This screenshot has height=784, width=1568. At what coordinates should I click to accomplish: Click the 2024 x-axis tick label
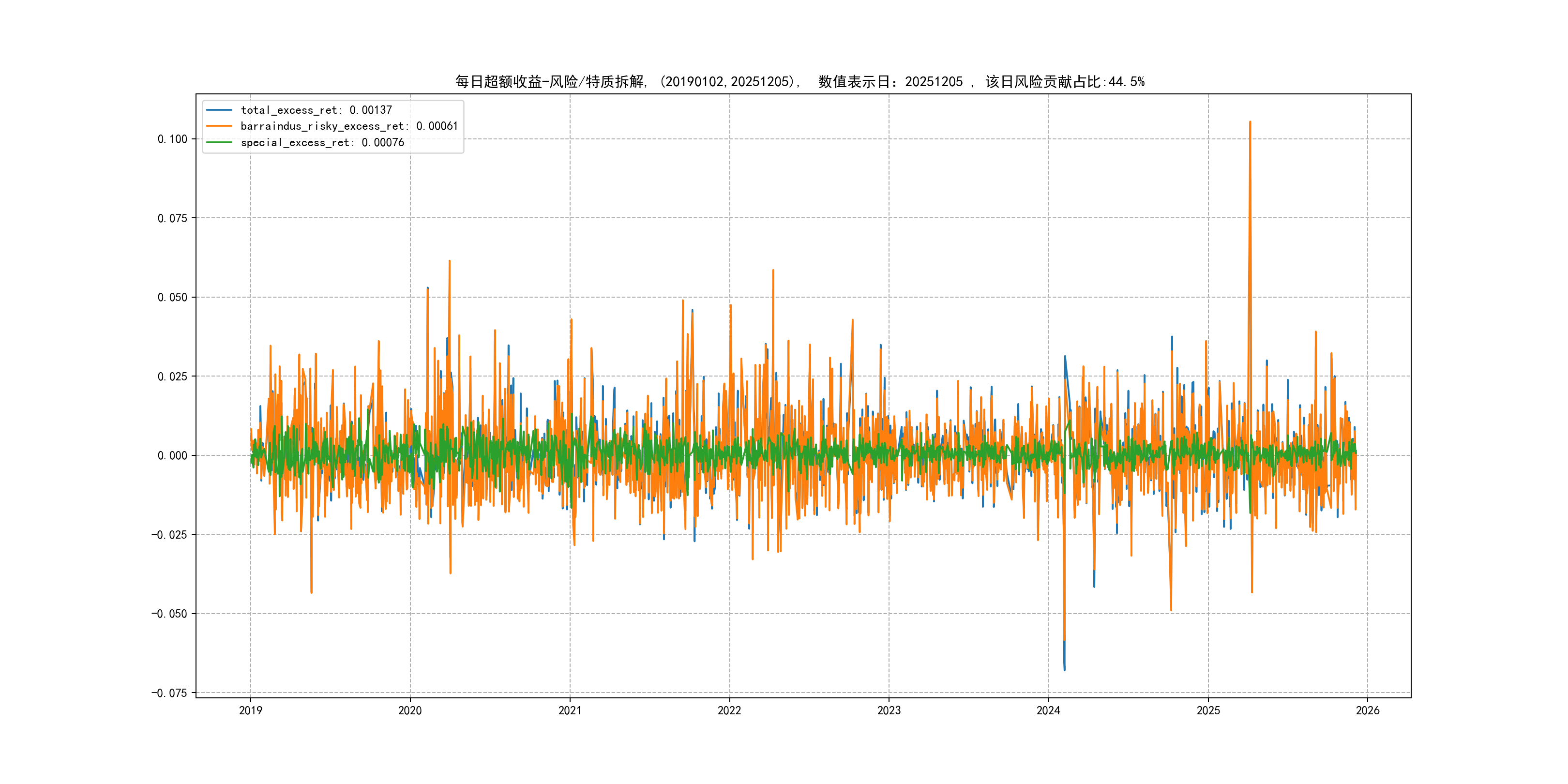[x=1048, y=710]
